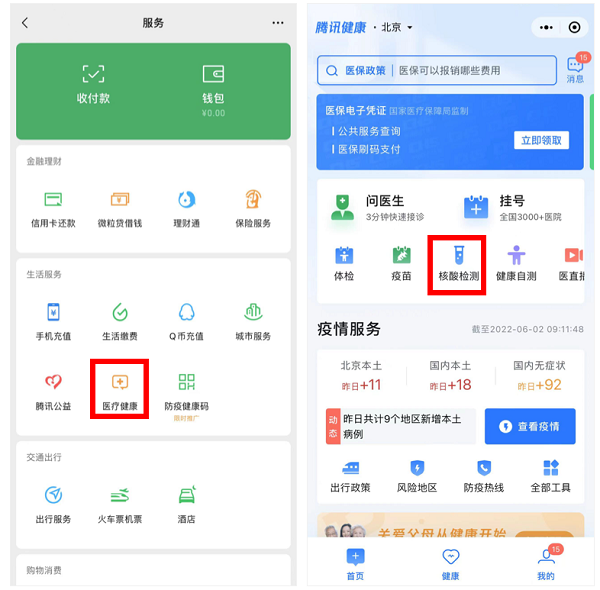This screenshot has width=600, height=590.
Task: Open 微粒贷借钱 service
Action: 120,210
